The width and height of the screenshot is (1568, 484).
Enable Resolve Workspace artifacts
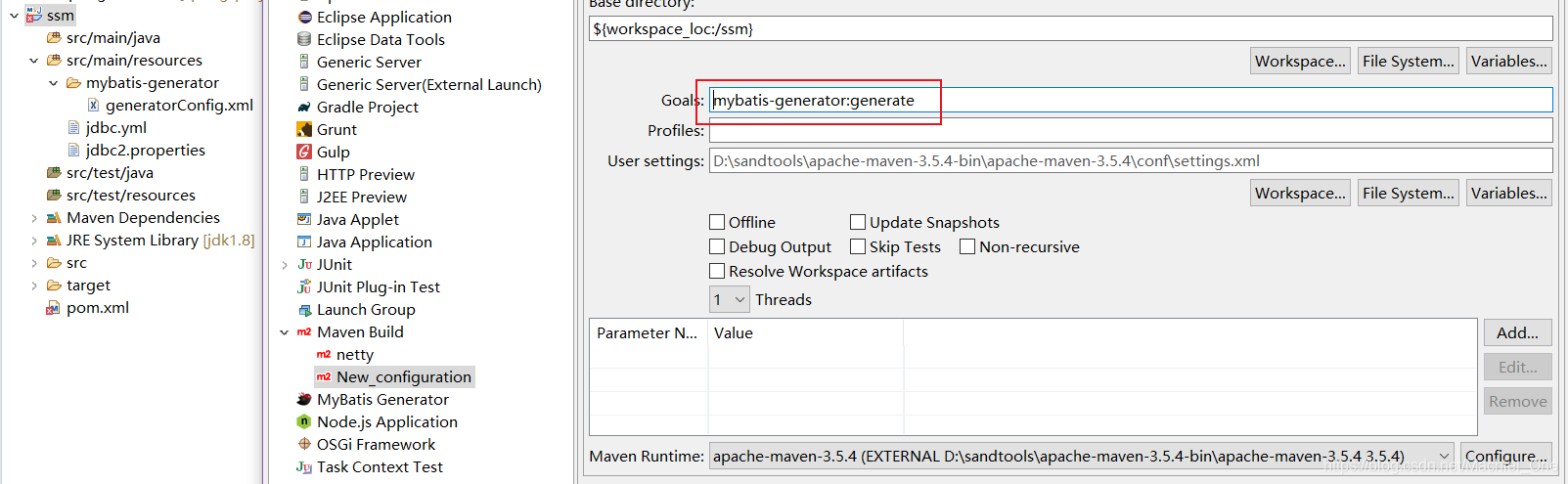(717, 271)
